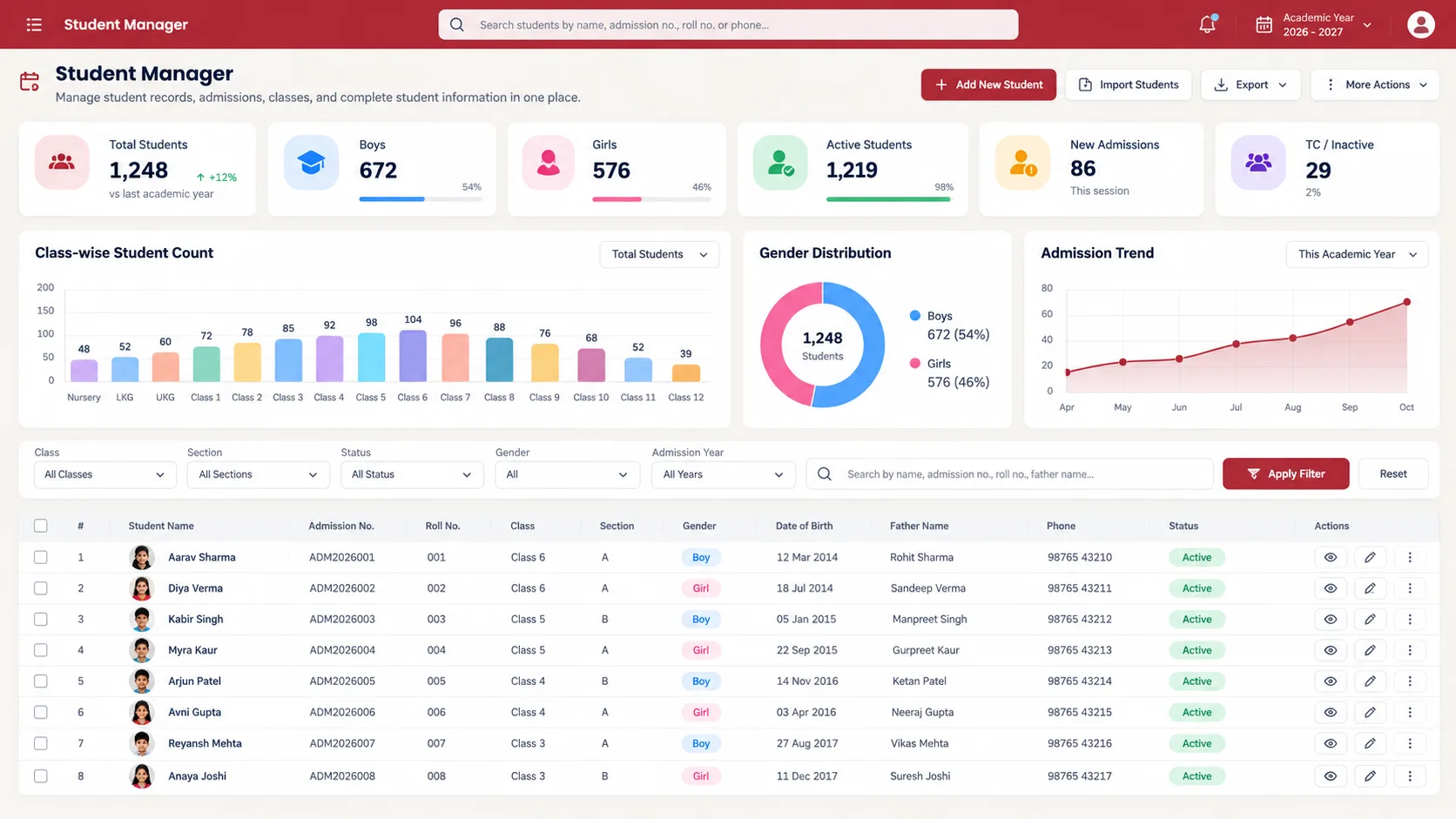1456x819 pixels.
Task: Edit Anaya Joshi's record with pencil icon
Action: click(x=1370, y=775)
